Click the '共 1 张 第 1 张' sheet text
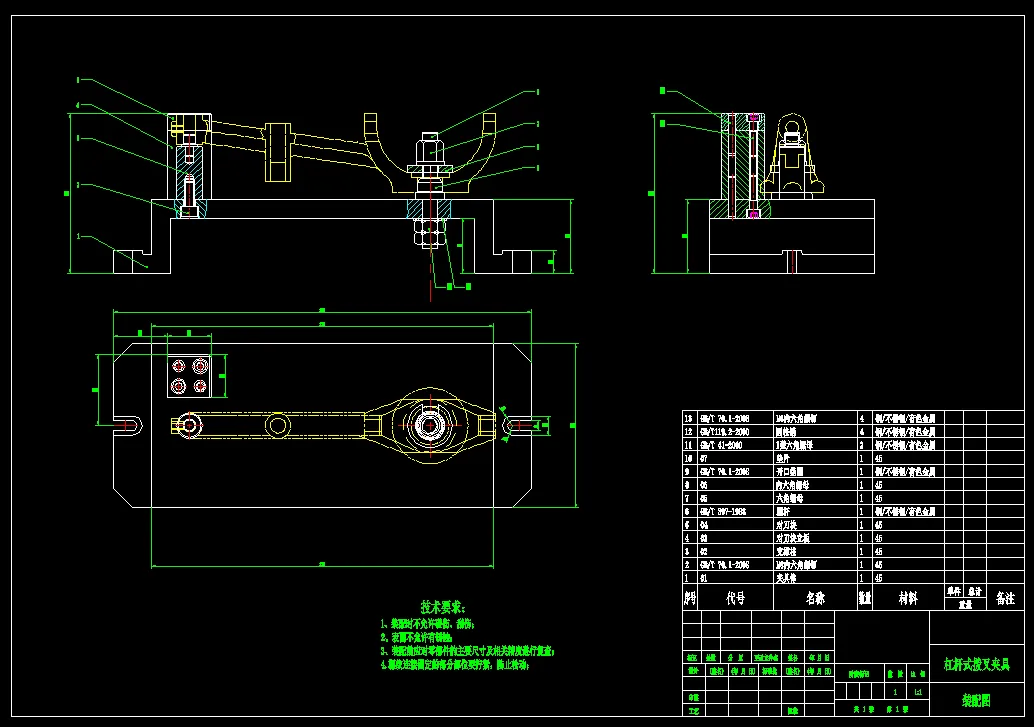The height and width of the screenshot is (727, 1034). [x=880, y=710]
